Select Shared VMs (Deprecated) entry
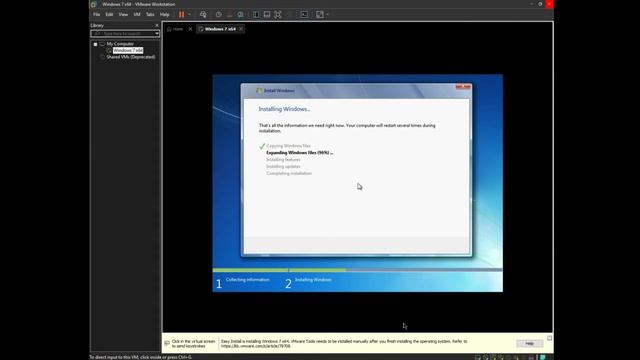The width and height of the screenshot is (640, 360). [131, 57]
